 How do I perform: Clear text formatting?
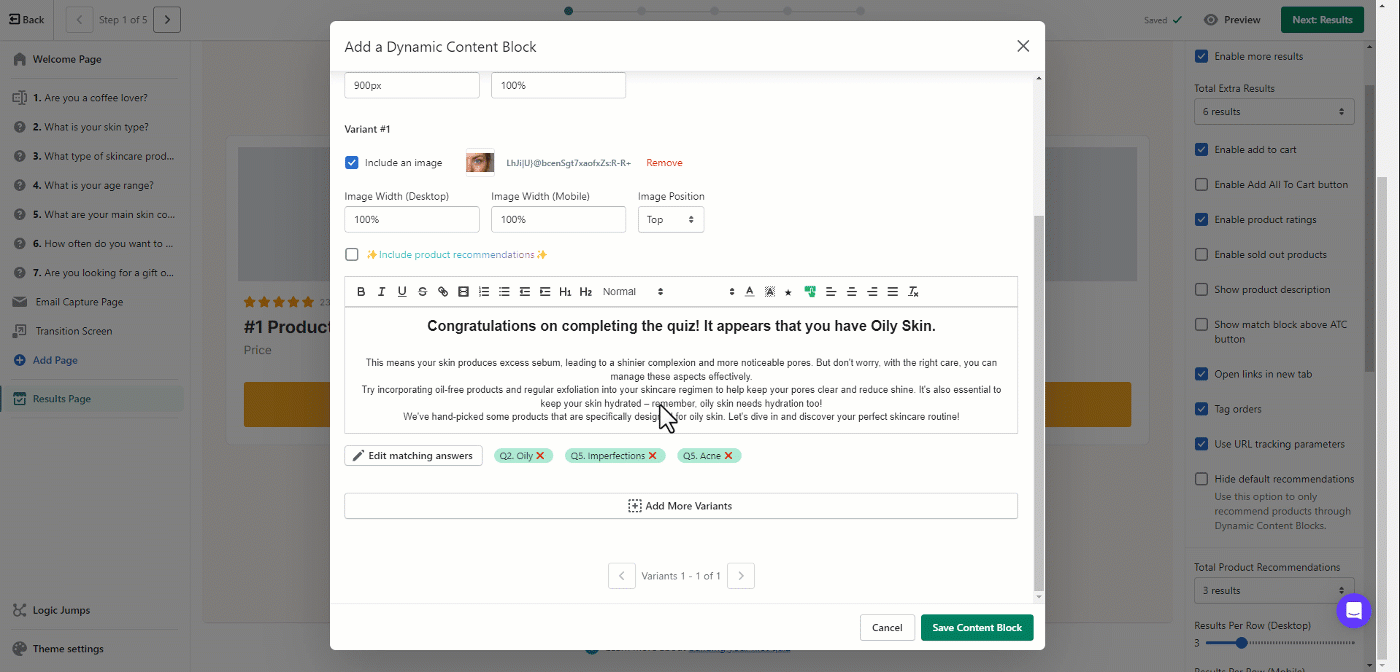coord(913,292)
